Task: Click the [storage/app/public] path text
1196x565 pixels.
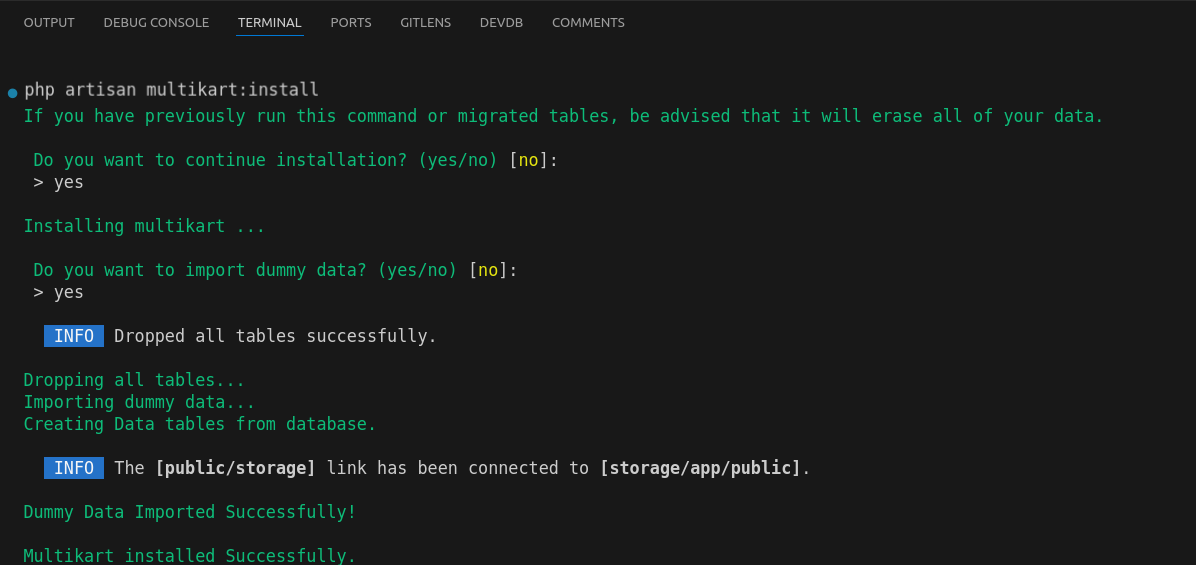Action: (700, 468)
